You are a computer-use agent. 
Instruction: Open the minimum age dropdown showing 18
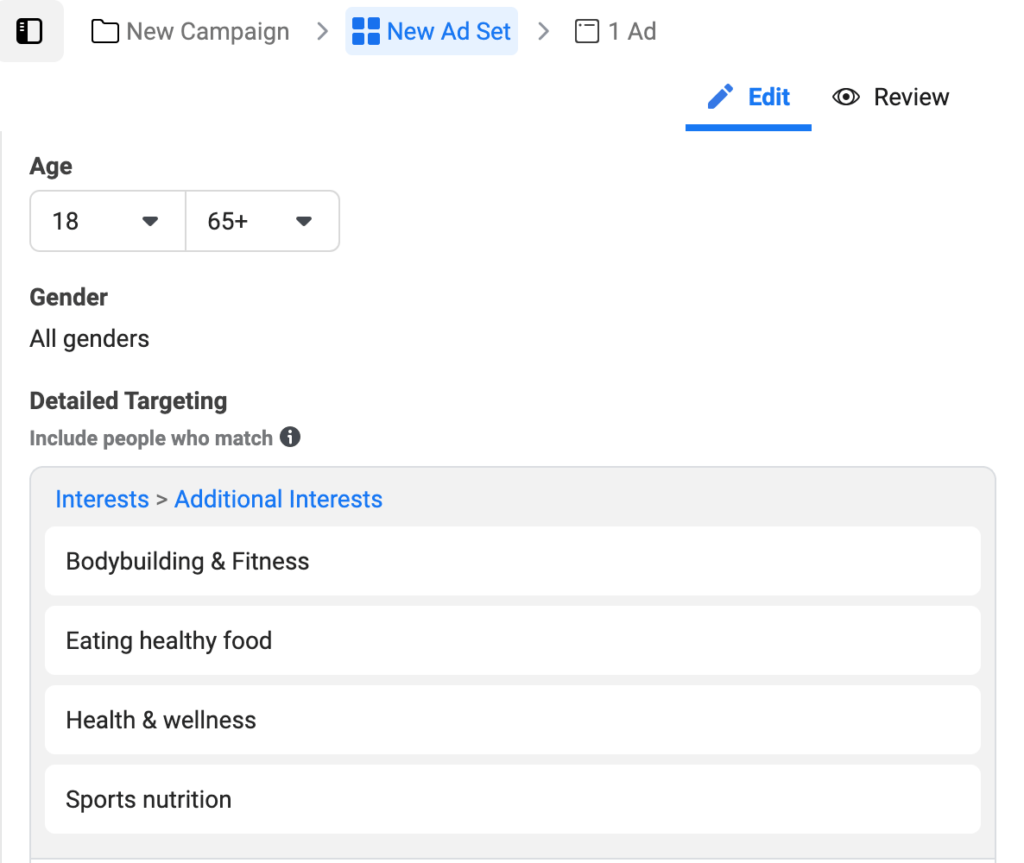click(x=107, y=221)
